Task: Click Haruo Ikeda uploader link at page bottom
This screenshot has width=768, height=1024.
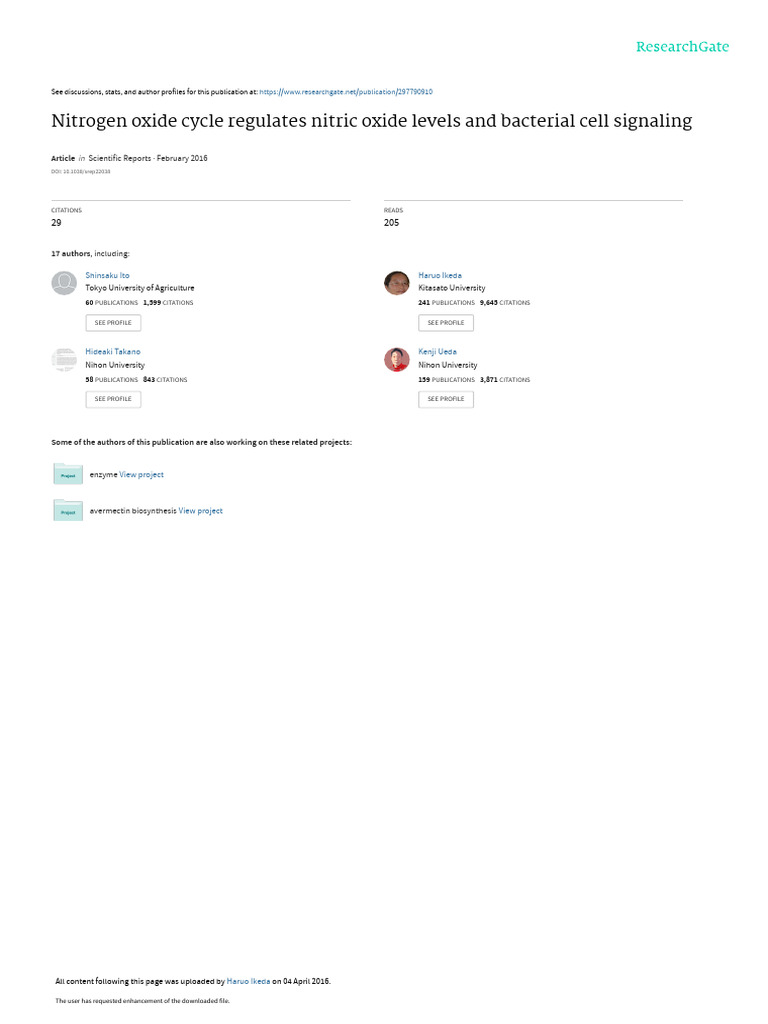Action: 249,981
